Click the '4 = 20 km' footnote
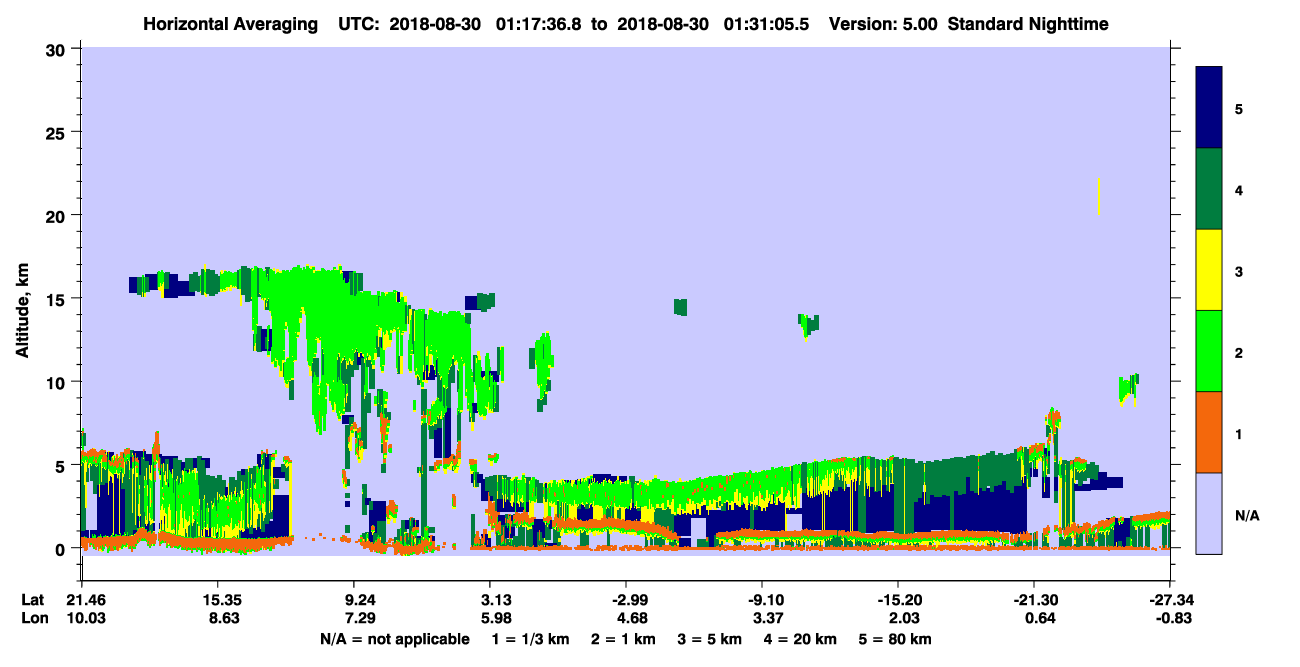1300x667 pixels. (x=801, y=638)
